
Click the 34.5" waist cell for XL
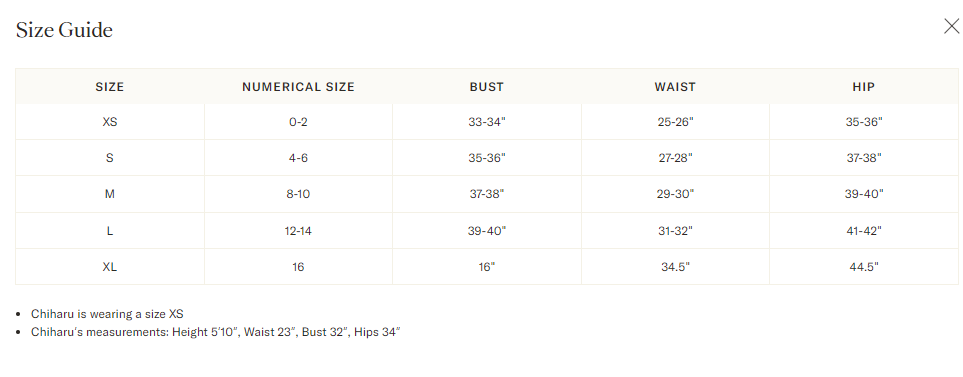(675, 267)
